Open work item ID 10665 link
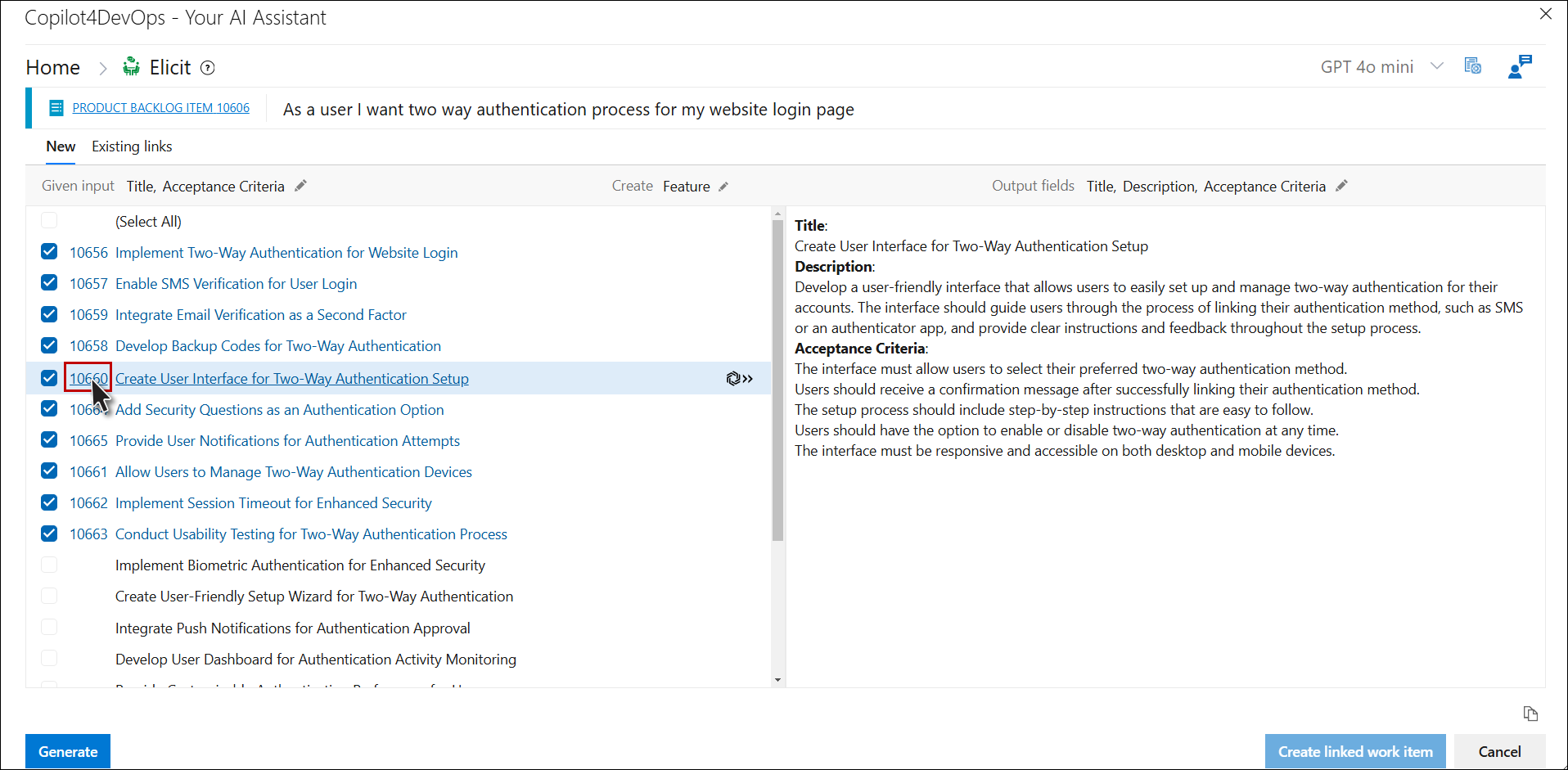Image resolution: width=1568 pixels, height=770 pixels. tap(88, 441)
